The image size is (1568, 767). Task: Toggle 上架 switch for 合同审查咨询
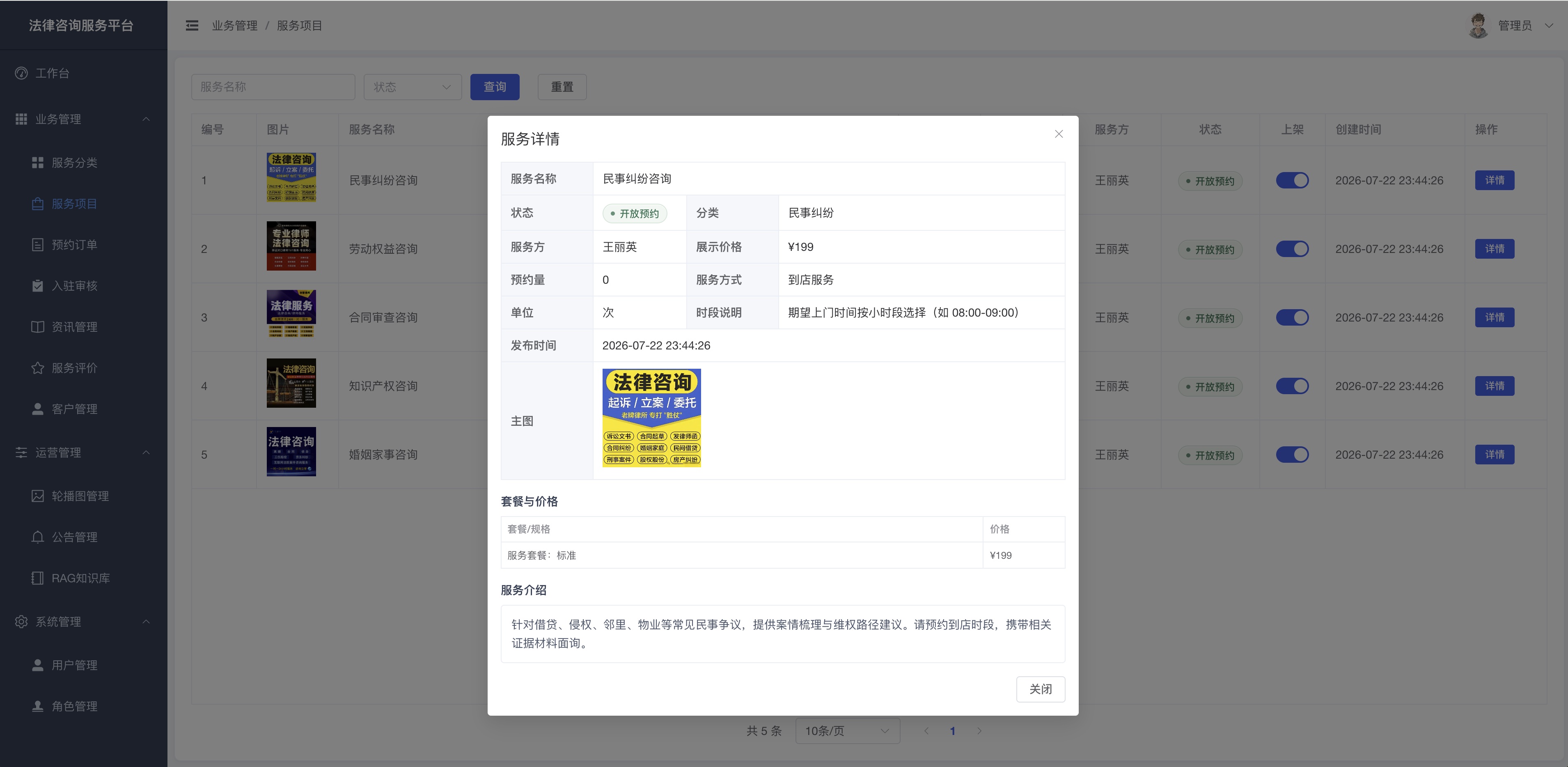pos(1292,317)
